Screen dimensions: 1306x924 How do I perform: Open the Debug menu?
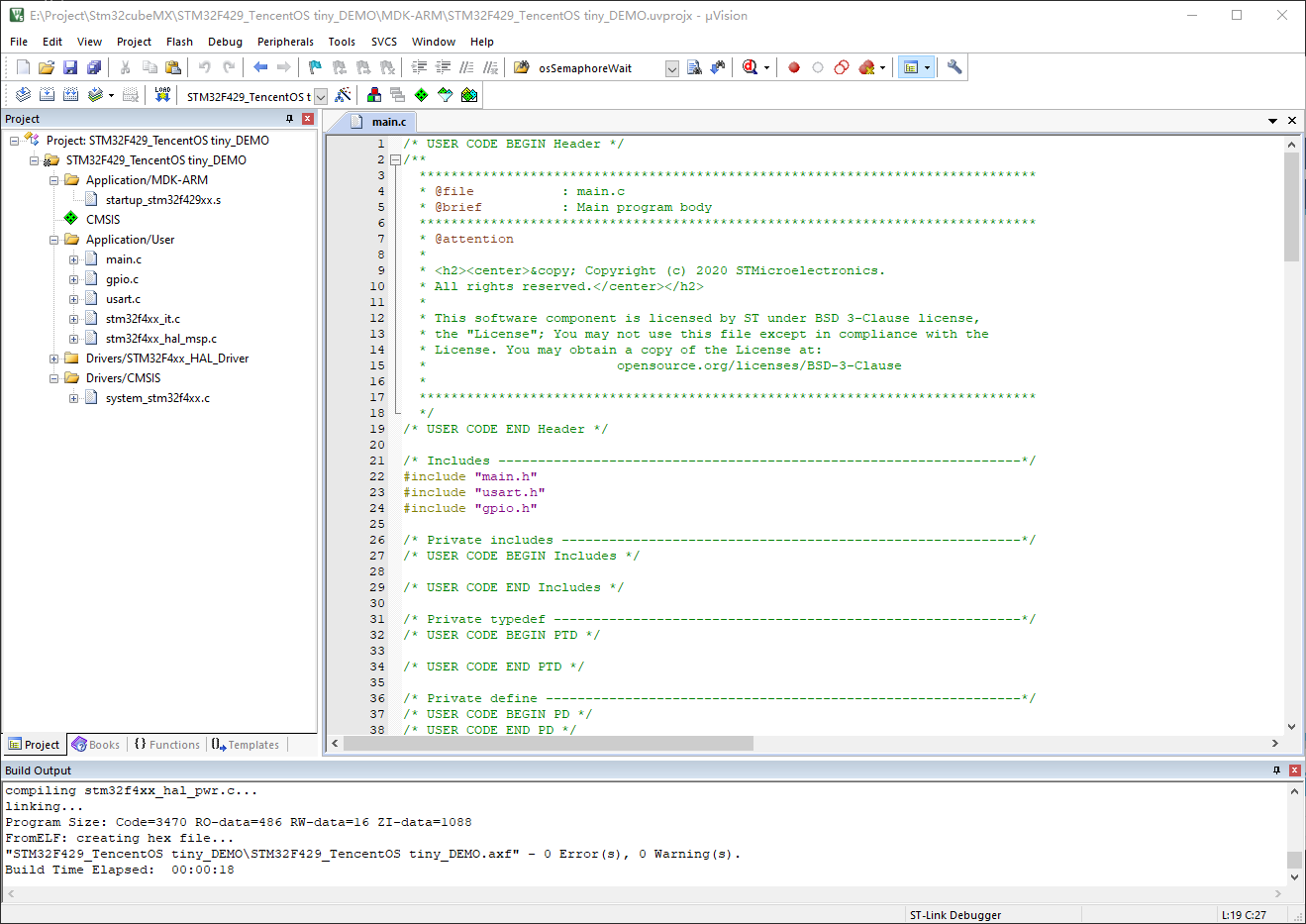[225, 42]
